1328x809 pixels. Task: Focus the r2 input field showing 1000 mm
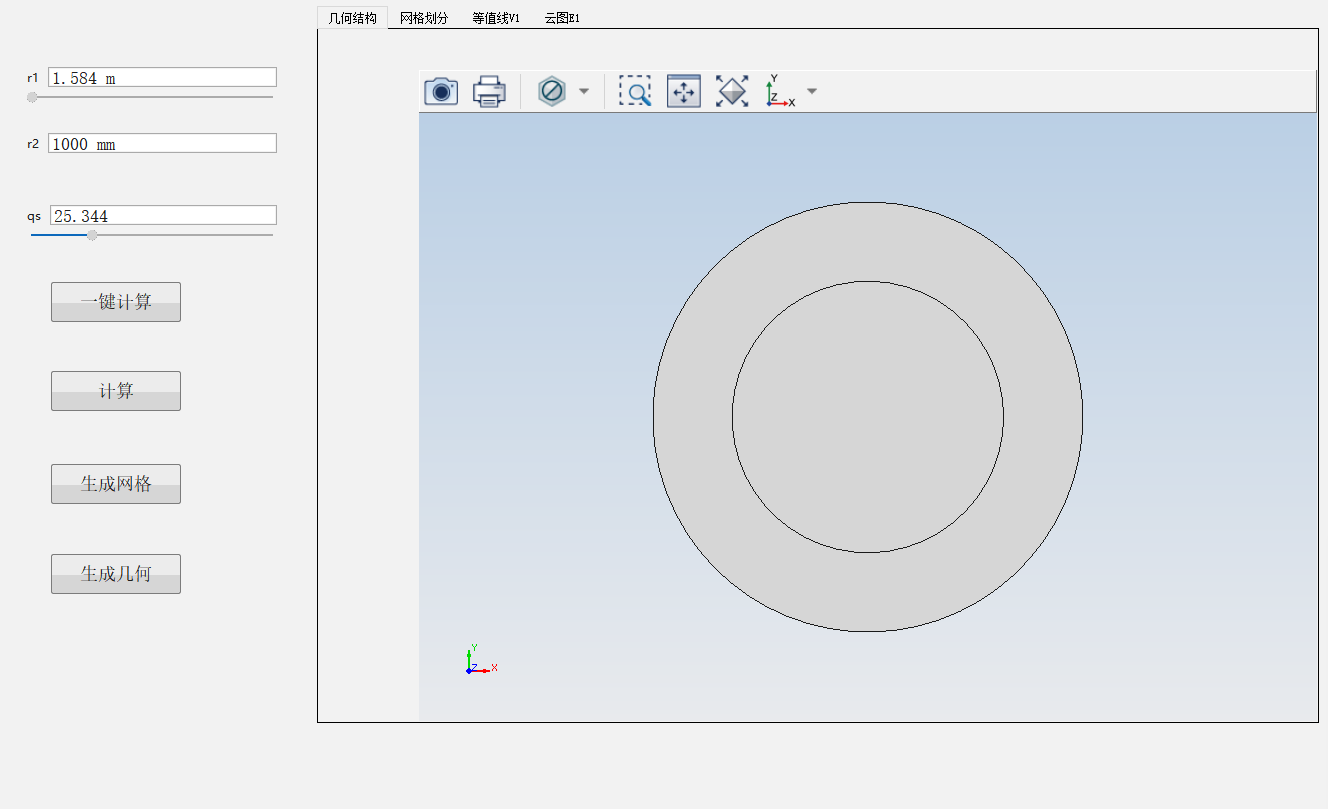[162, 143]
